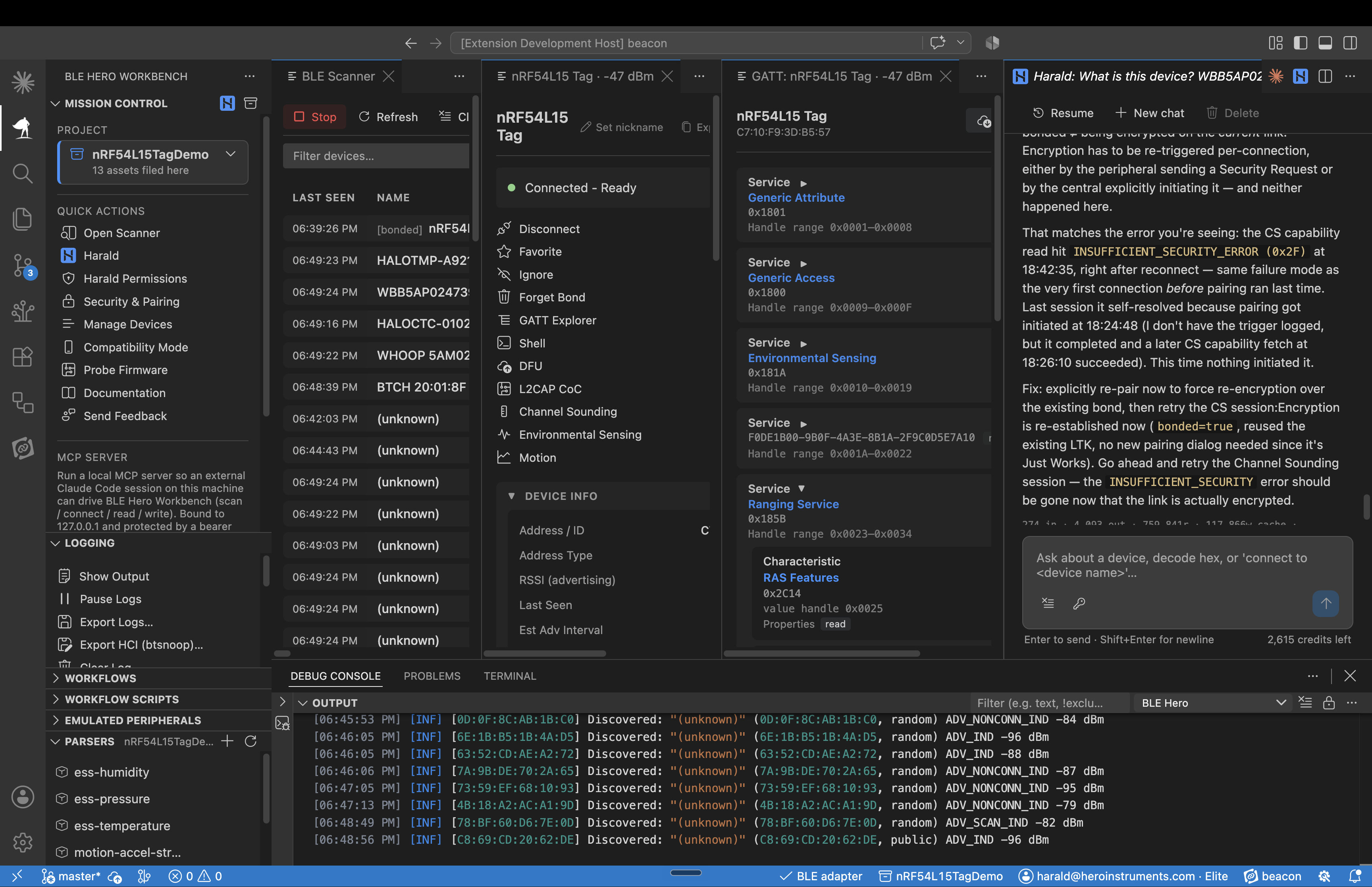Open the L2CAP CoC action

550,389
